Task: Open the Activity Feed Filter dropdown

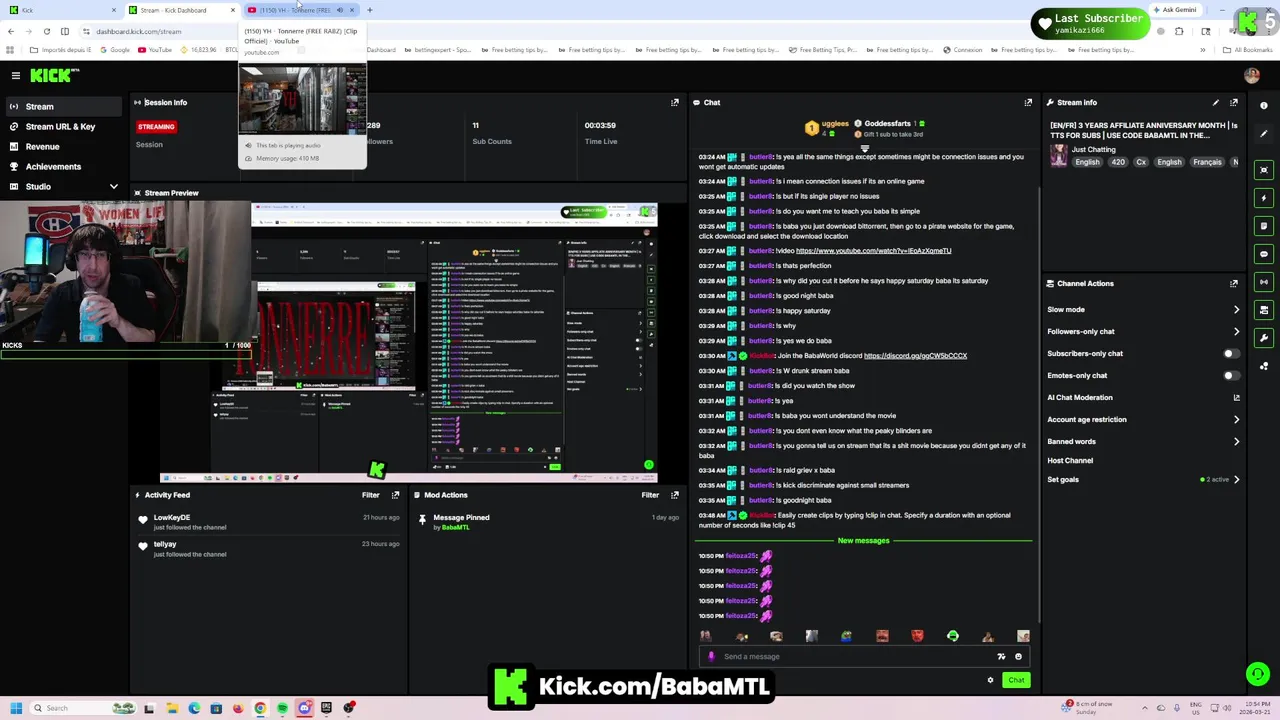Action: 370,495
